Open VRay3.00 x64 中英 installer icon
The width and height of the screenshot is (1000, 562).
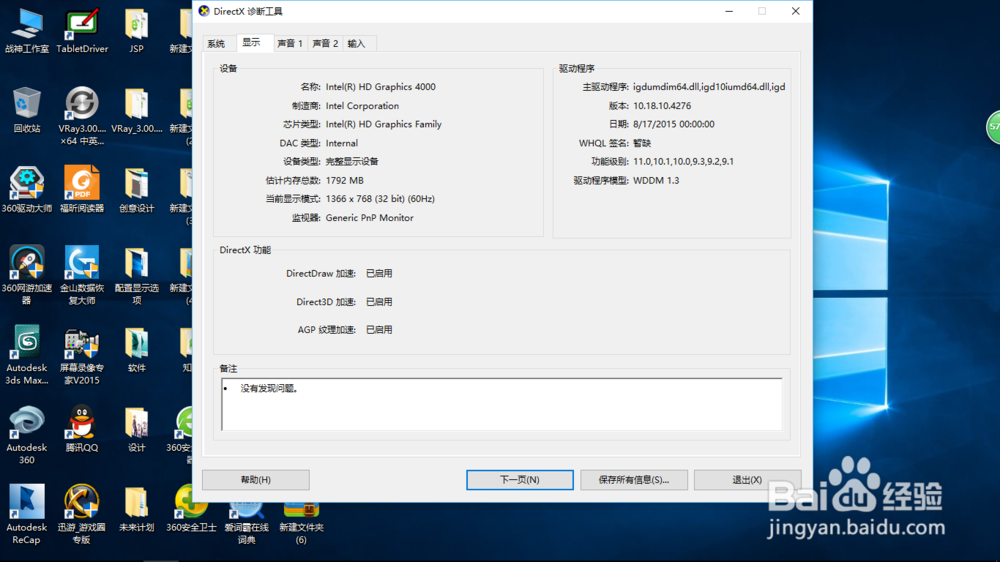82,116
